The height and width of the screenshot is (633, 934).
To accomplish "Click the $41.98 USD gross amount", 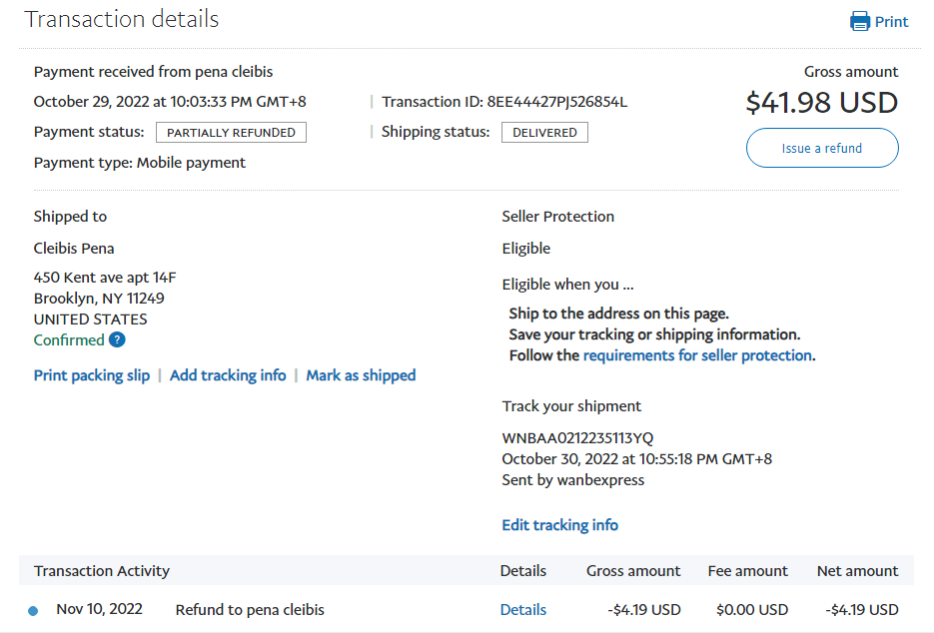I will [822, 102].
